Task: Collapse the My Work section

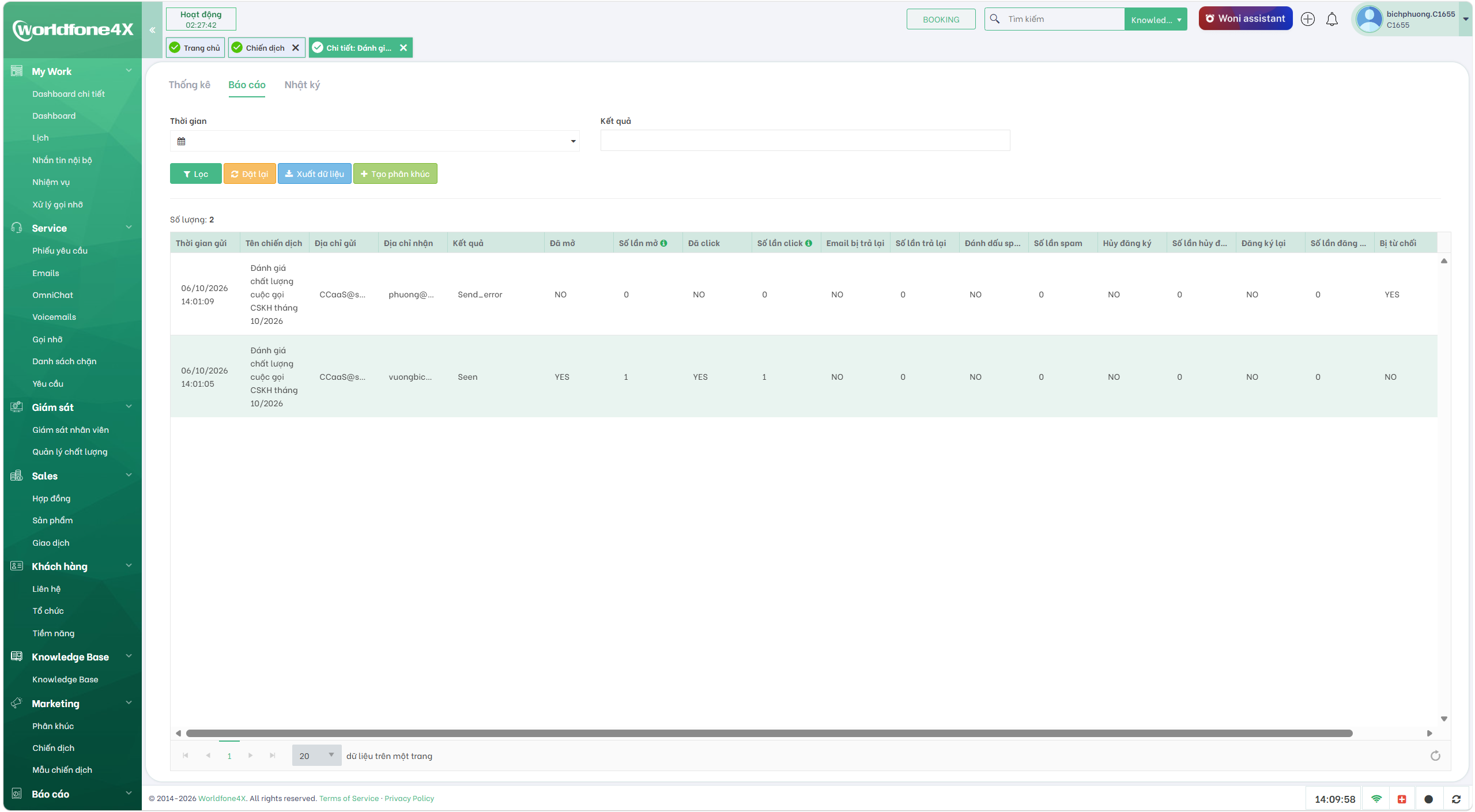Action: click(x=129, y=71)
